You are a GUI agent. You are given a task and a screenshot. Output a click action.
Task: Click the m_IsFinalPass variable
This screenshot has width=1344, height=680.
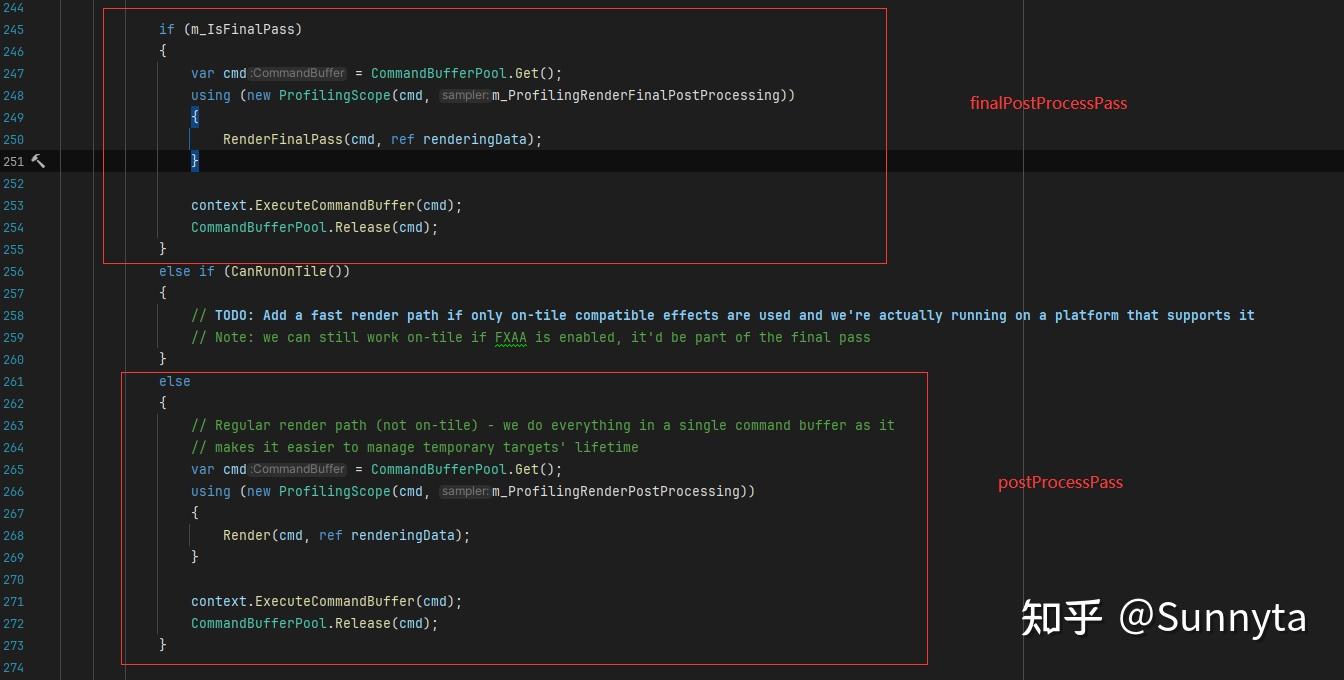pyautogui.click(x=239, y=29)
